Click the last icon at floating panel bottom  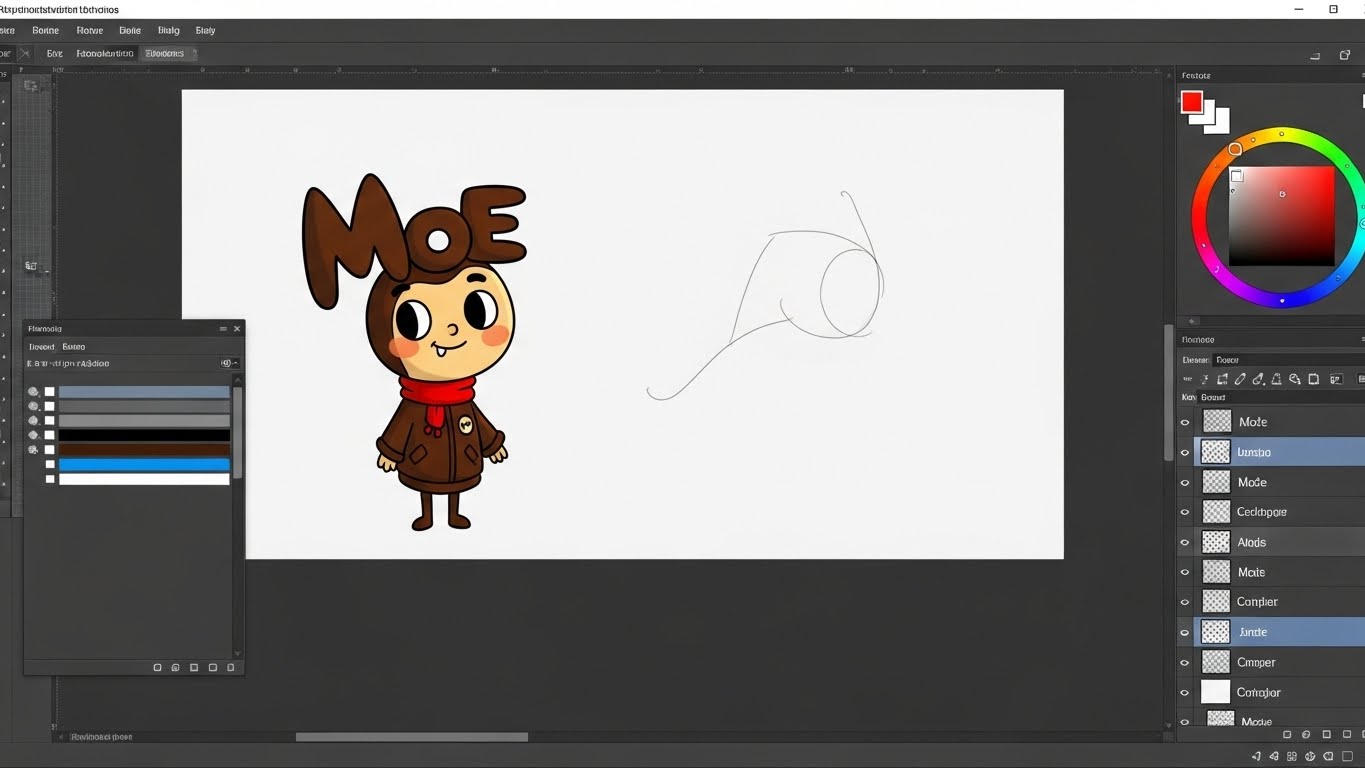[x=231, y=667]
